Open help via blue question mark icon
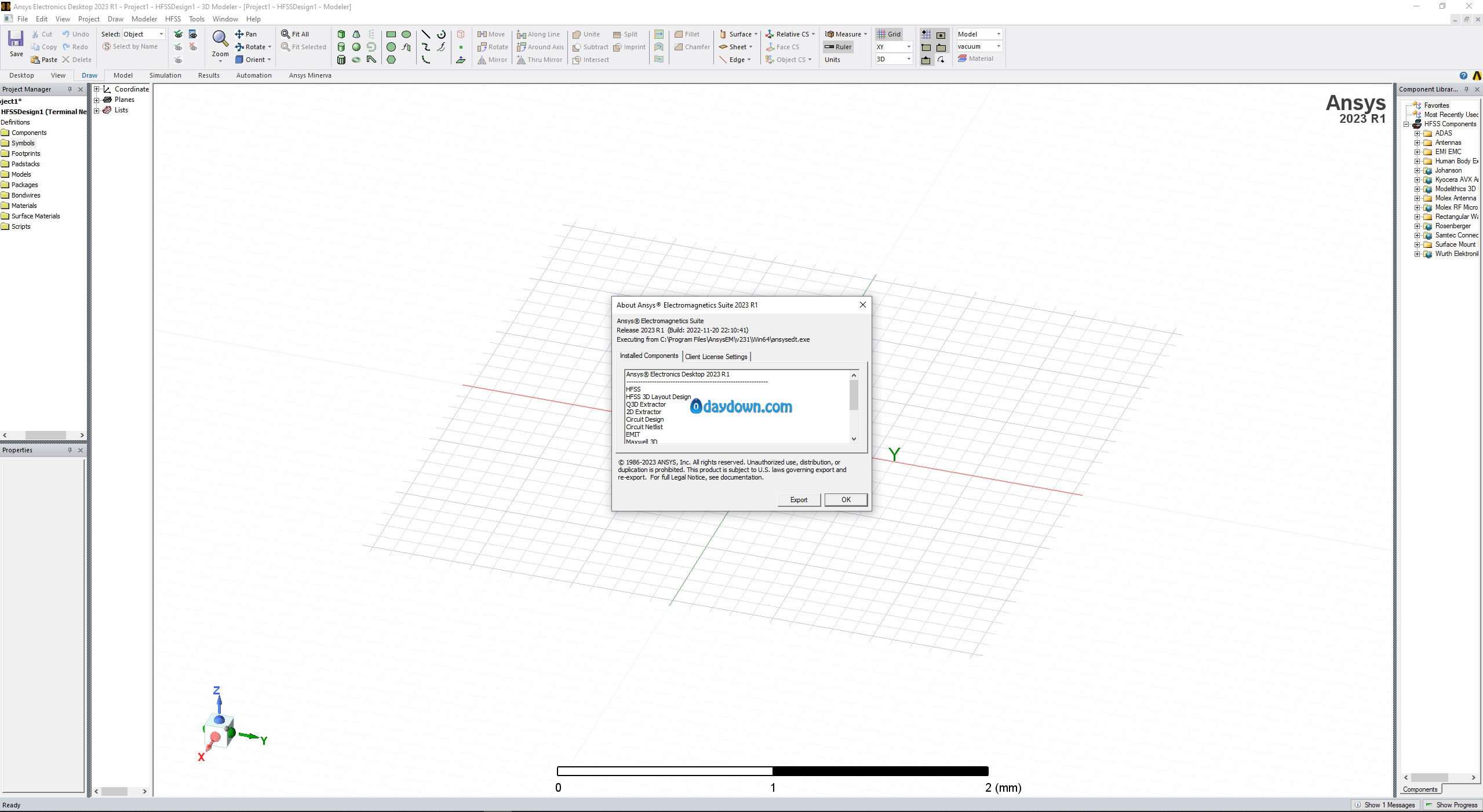The image size is (1483, 812). [x=1463, y=75]
